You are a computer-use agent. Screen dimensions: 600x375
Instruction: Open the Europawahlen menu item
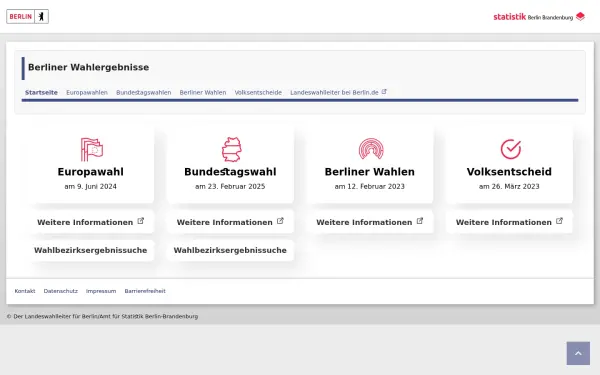[x=87, y=93]
